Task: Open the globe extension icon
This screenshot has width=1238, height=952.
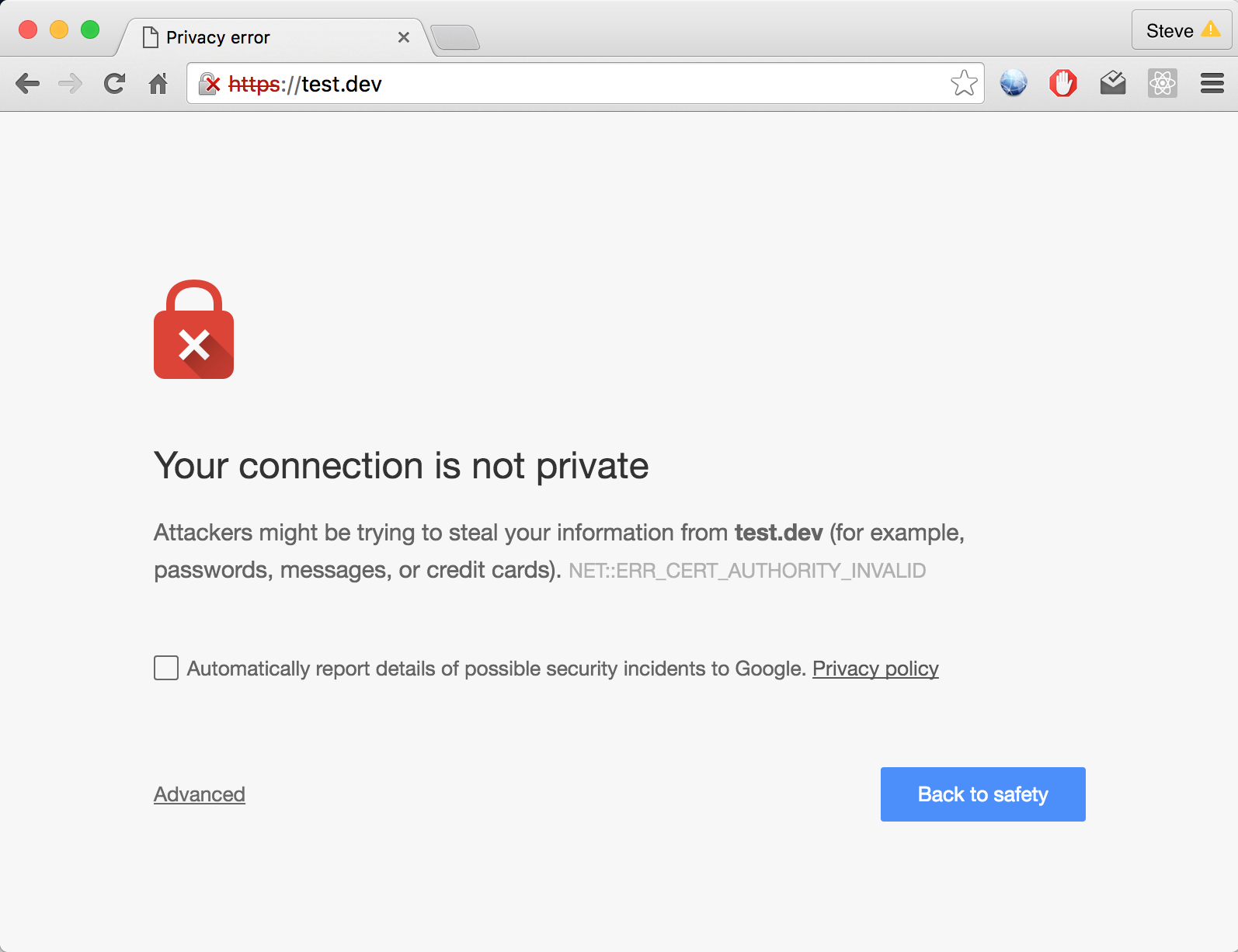Action: tap(1014, 83)
